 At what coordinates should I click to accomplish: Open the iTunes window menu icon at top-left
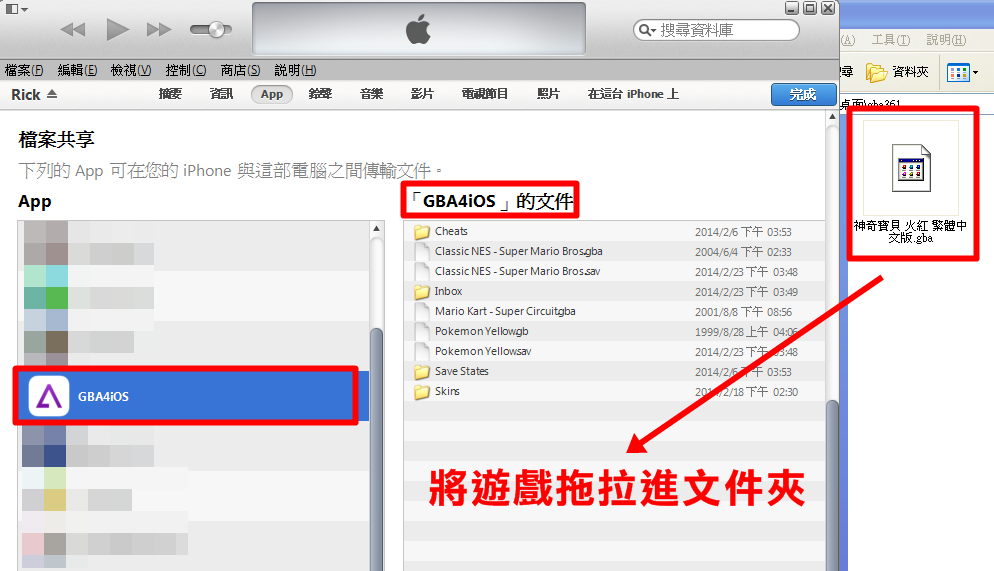tap(16, 9)
